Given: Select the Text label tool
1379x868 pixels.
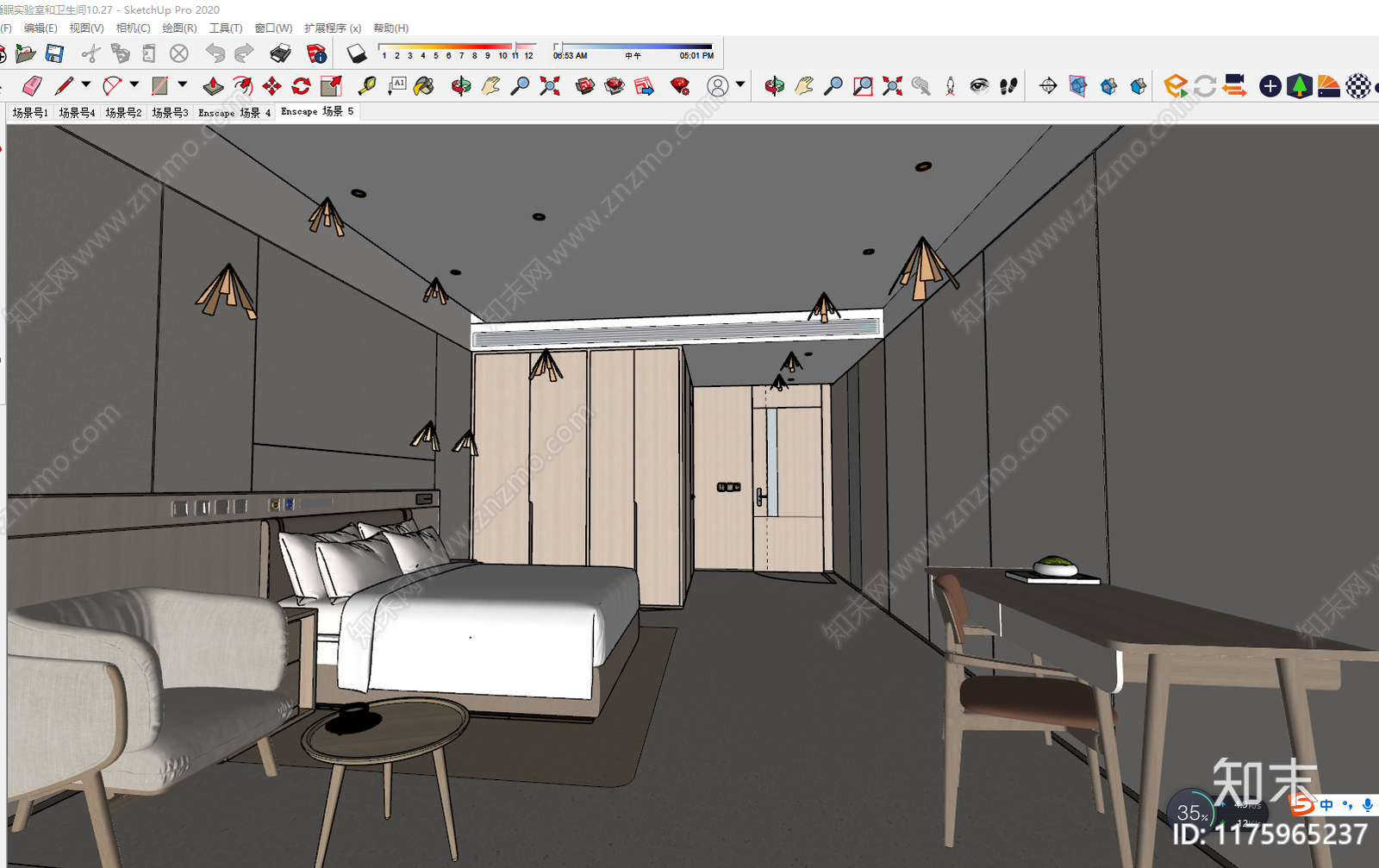Looking at the screenshot, I should point(396,85).
